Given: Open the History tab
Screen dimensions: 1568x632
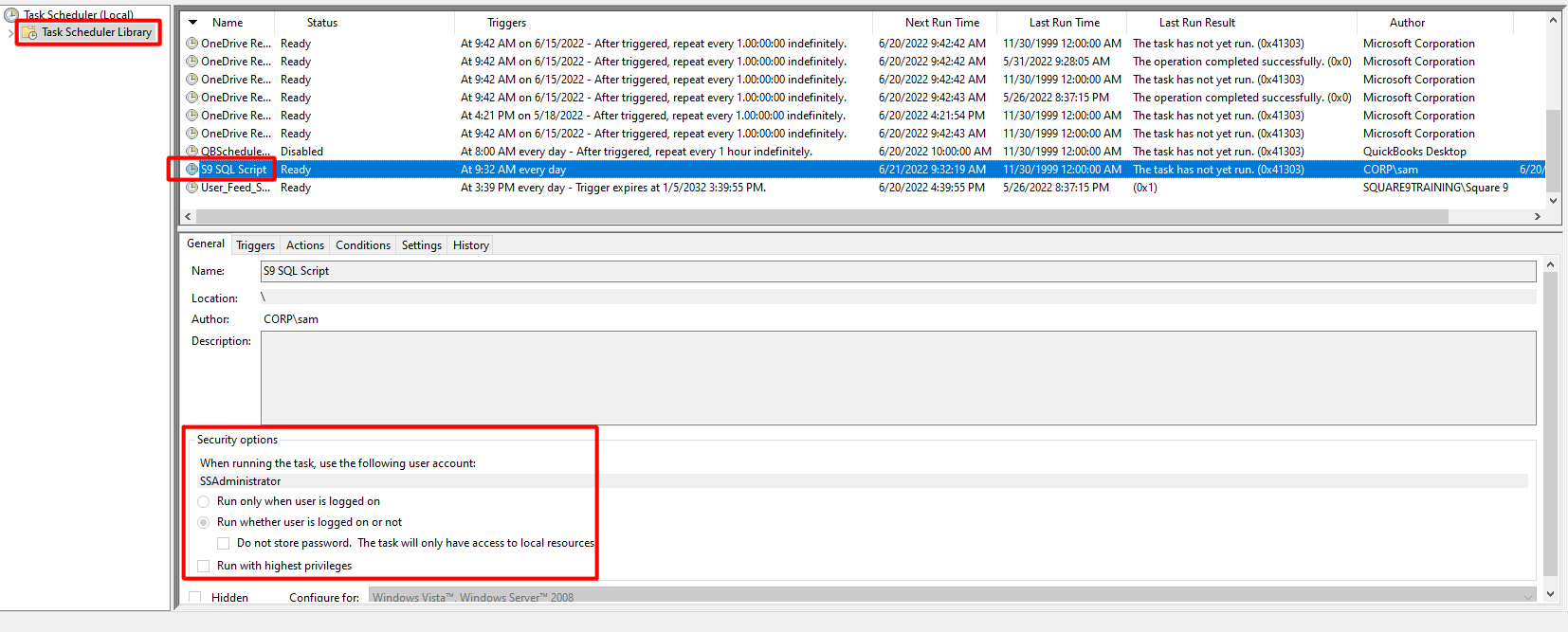Looking at the screenshot, I should point(470,245).
